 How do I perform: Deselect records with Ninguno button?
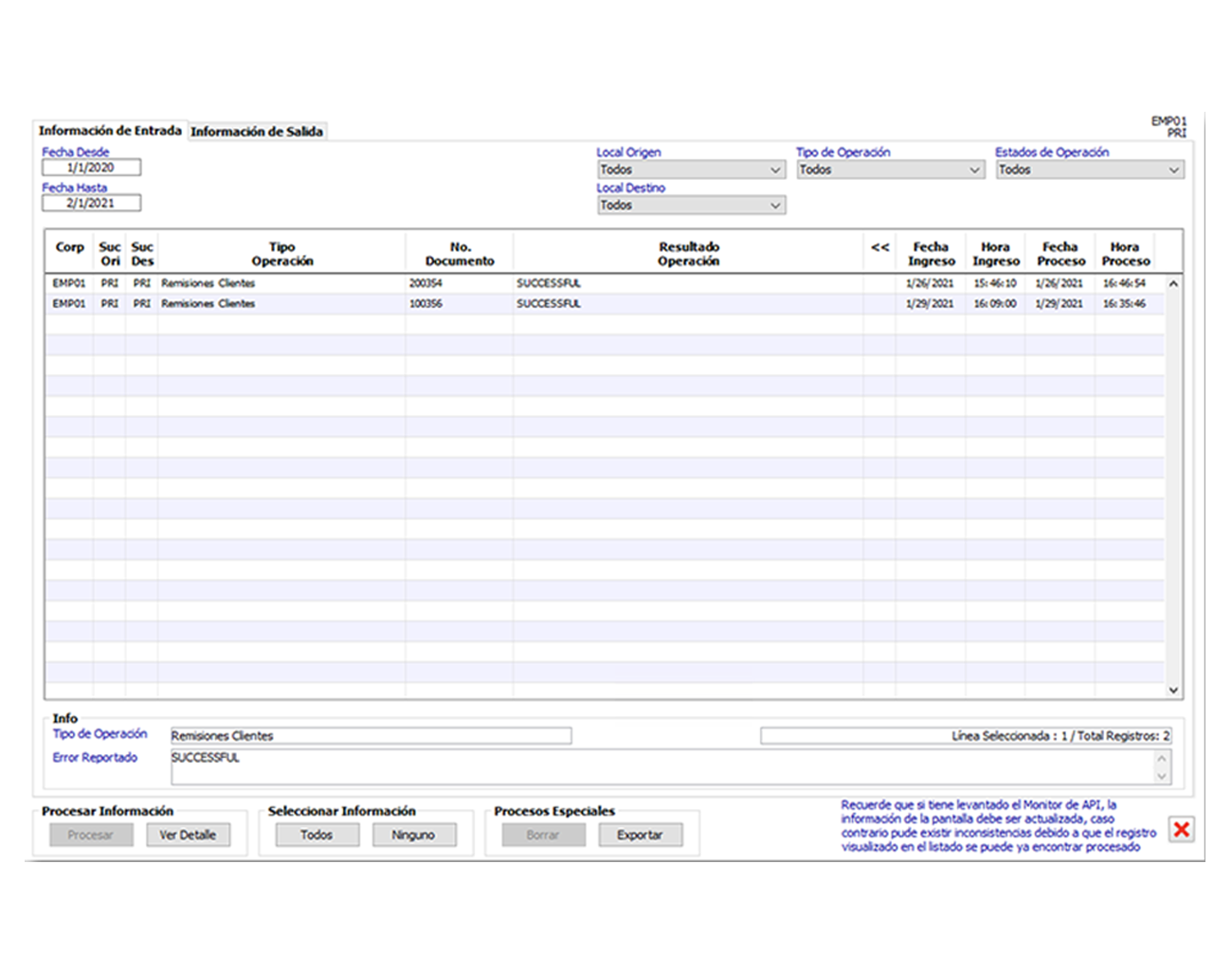click(x=413, y=836)
